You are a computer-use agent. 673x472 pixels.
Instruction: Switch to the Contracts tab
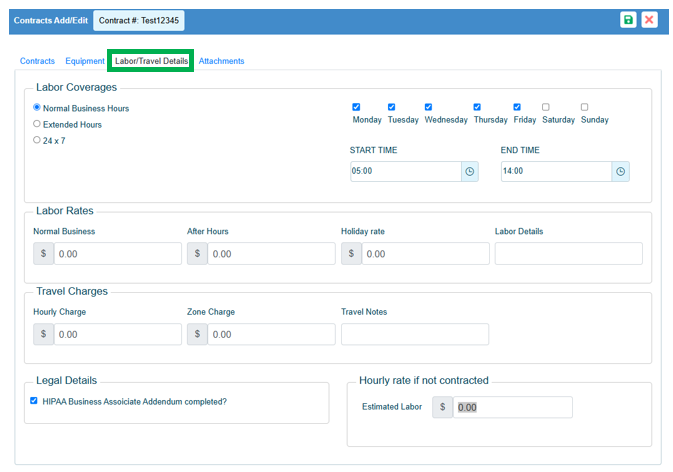(x=37, y=61)
